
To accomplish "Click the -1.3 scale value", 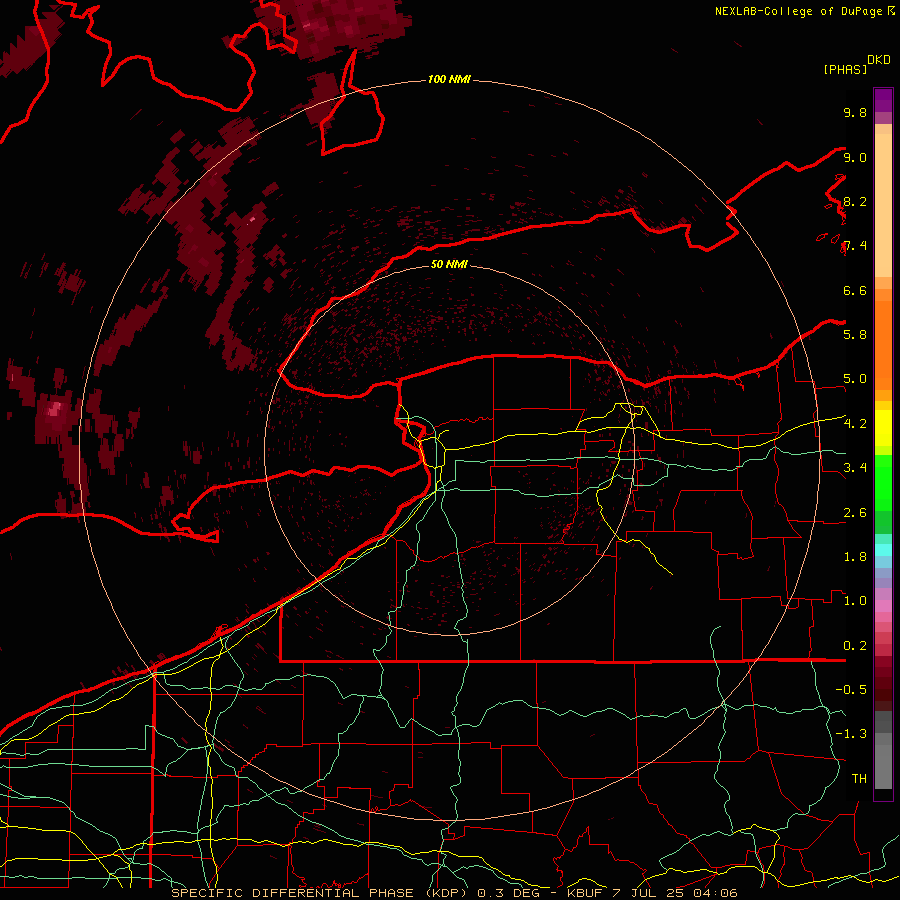I will coord(851,734).
